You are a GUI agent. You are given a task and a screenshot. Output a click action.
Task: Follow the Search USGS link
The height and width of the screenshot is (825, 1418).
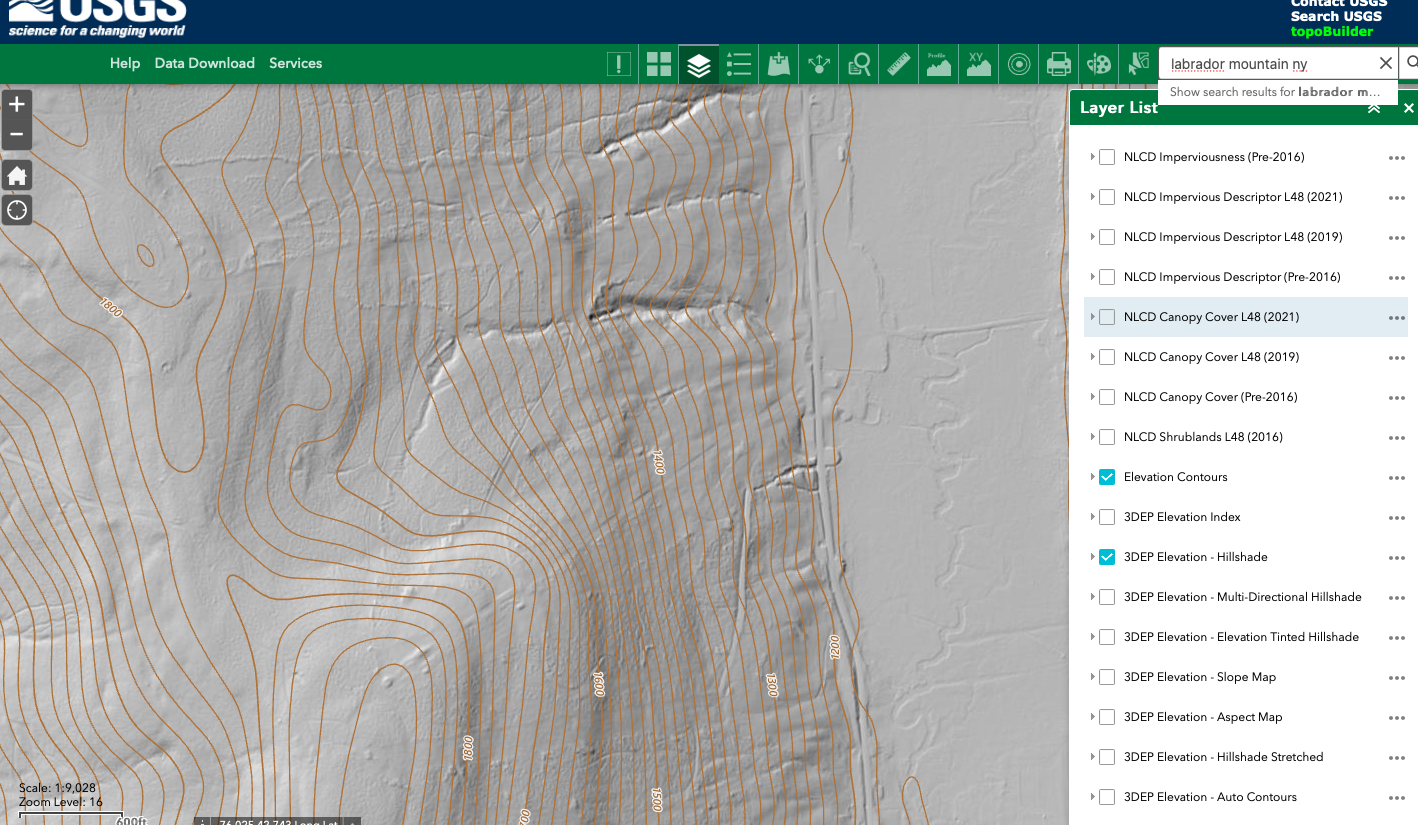tap(1336, 16)
